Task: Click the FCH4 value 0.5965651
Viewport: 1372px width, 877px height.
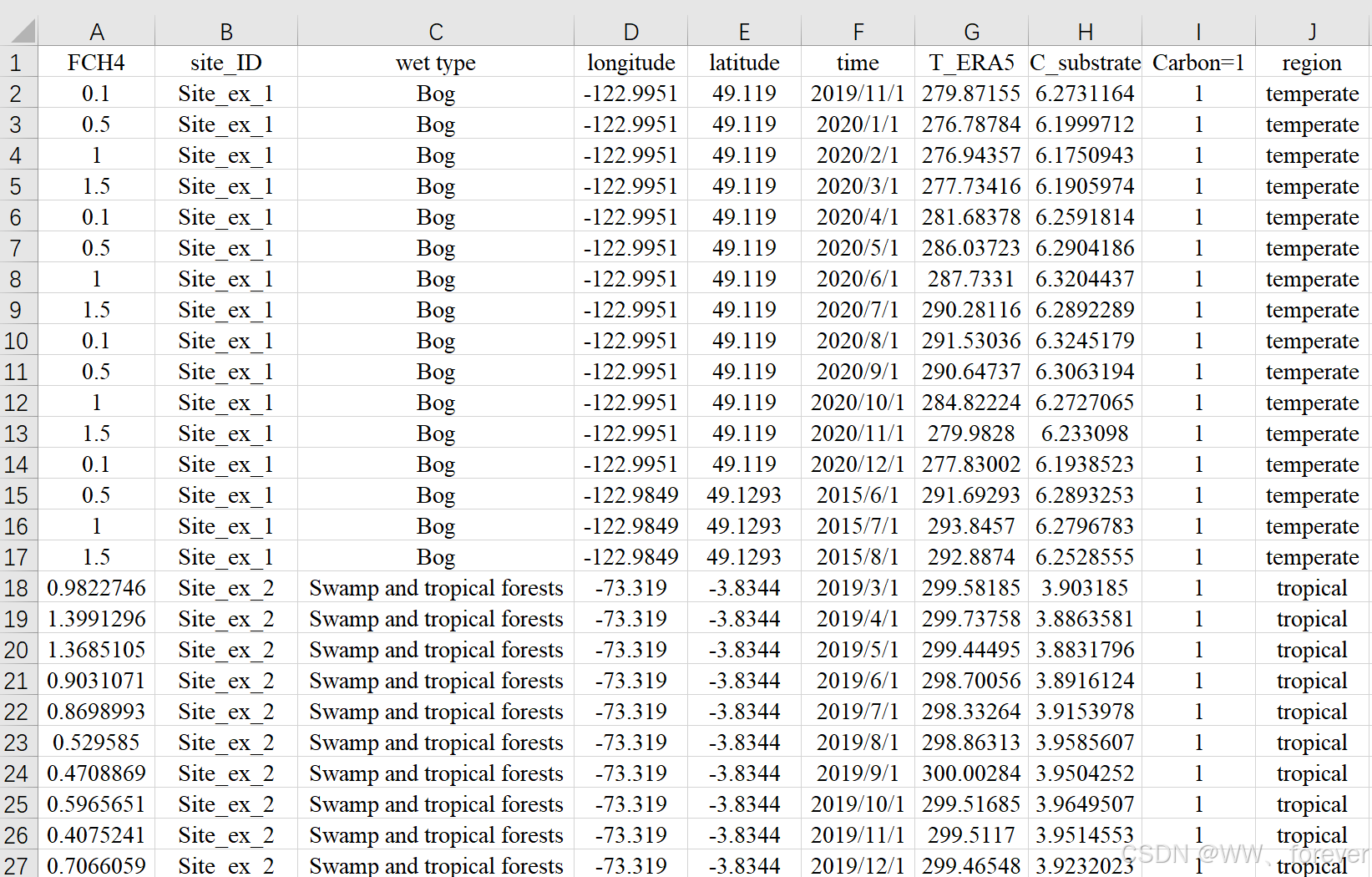Action: tap(97, 803)
